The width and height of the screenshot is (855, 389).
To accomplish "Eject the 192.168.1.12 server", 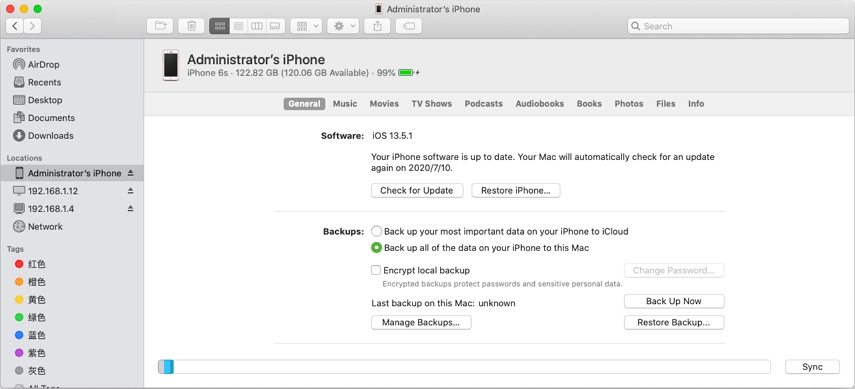I will coord(130,191).
